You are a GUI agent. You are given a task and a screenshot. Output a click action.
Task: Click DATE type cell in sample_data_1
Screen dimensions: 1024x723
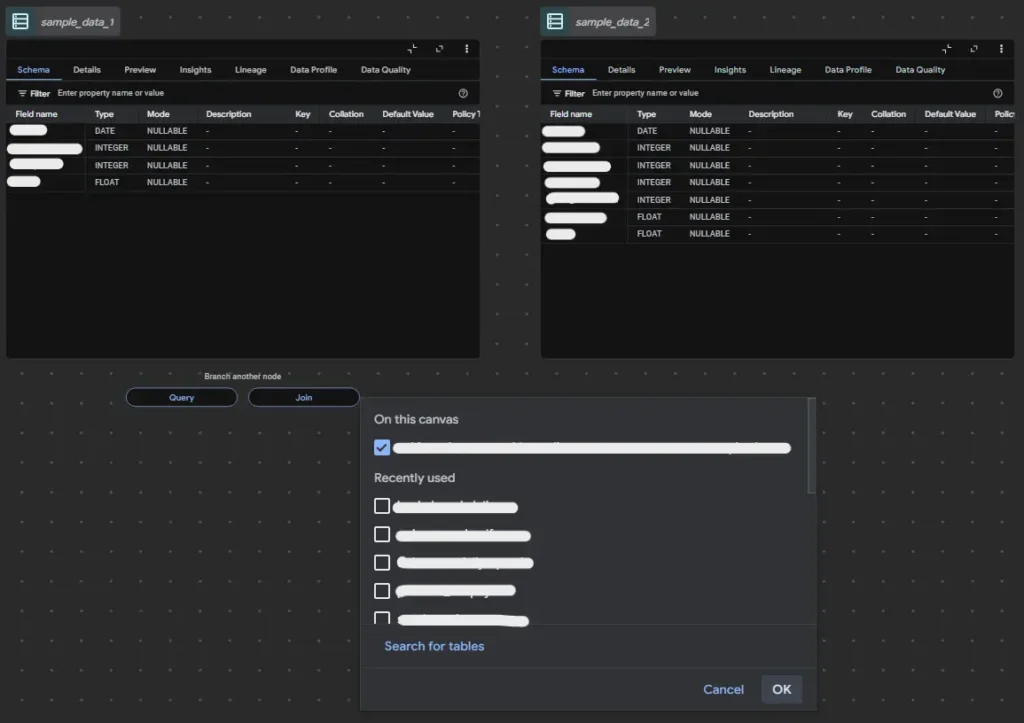coord(104,131)
